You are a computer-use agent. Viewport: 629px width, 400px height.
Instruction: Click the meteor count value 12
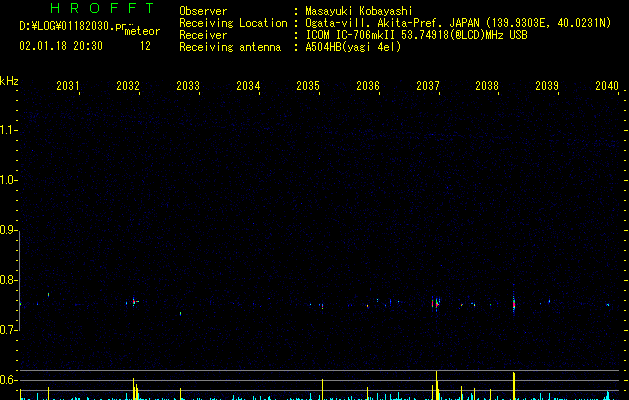pyautogui.click(x=145, y=46)
